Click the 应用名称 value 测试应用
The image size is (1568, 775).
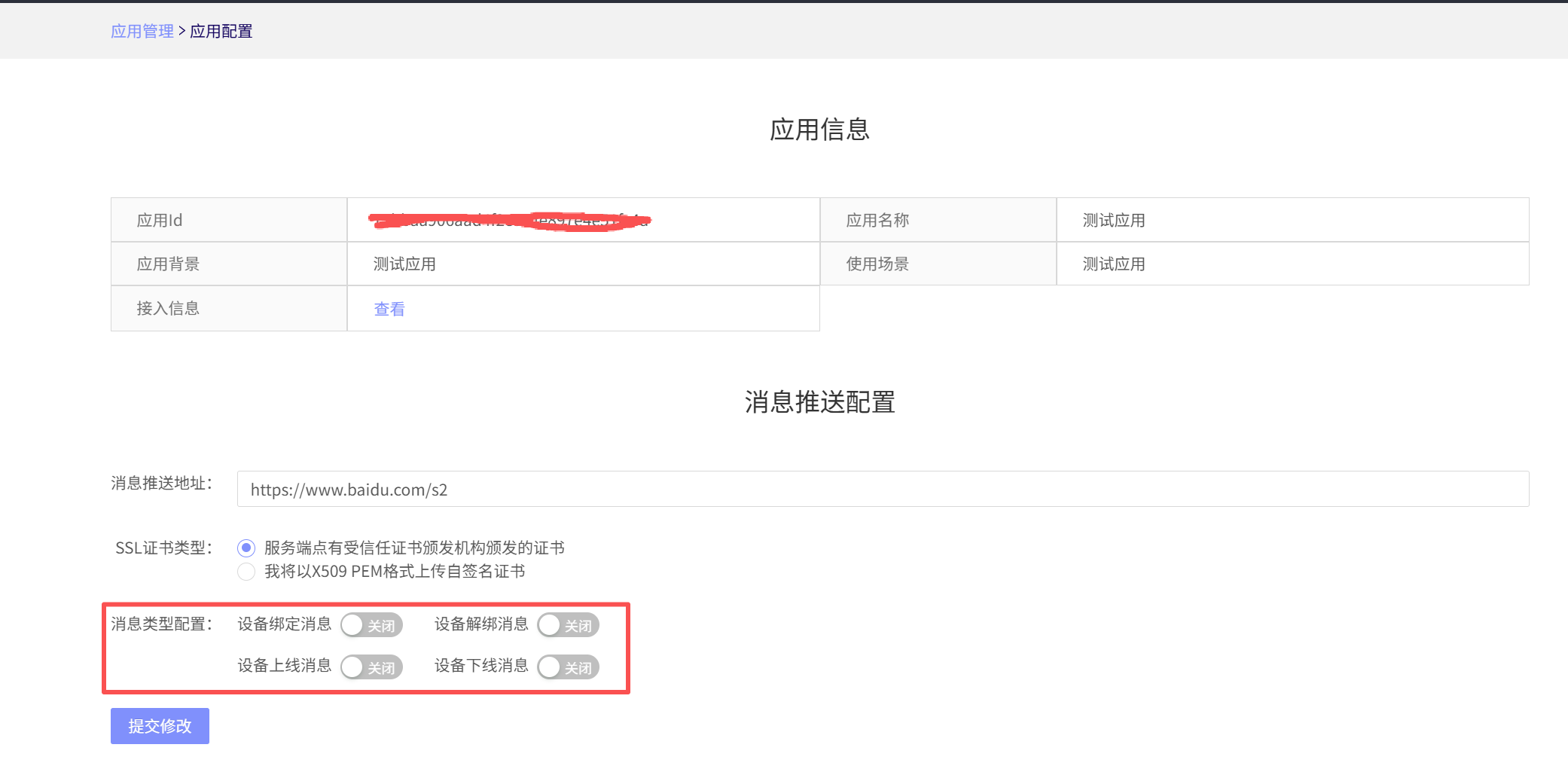pyautogui.click(x=1113, y=221)
